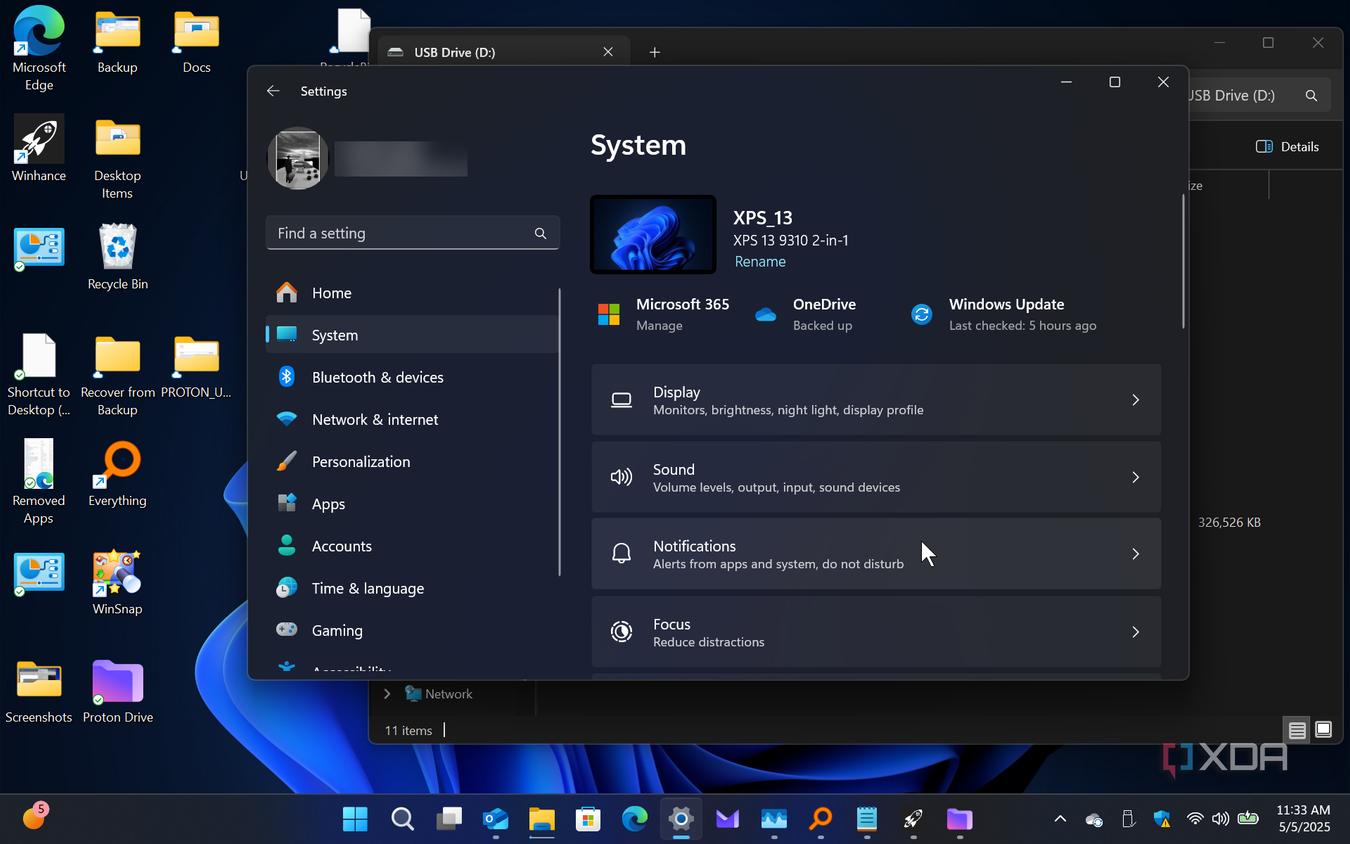
Task: Open OneDrive Backed up status
Action: 806,314
